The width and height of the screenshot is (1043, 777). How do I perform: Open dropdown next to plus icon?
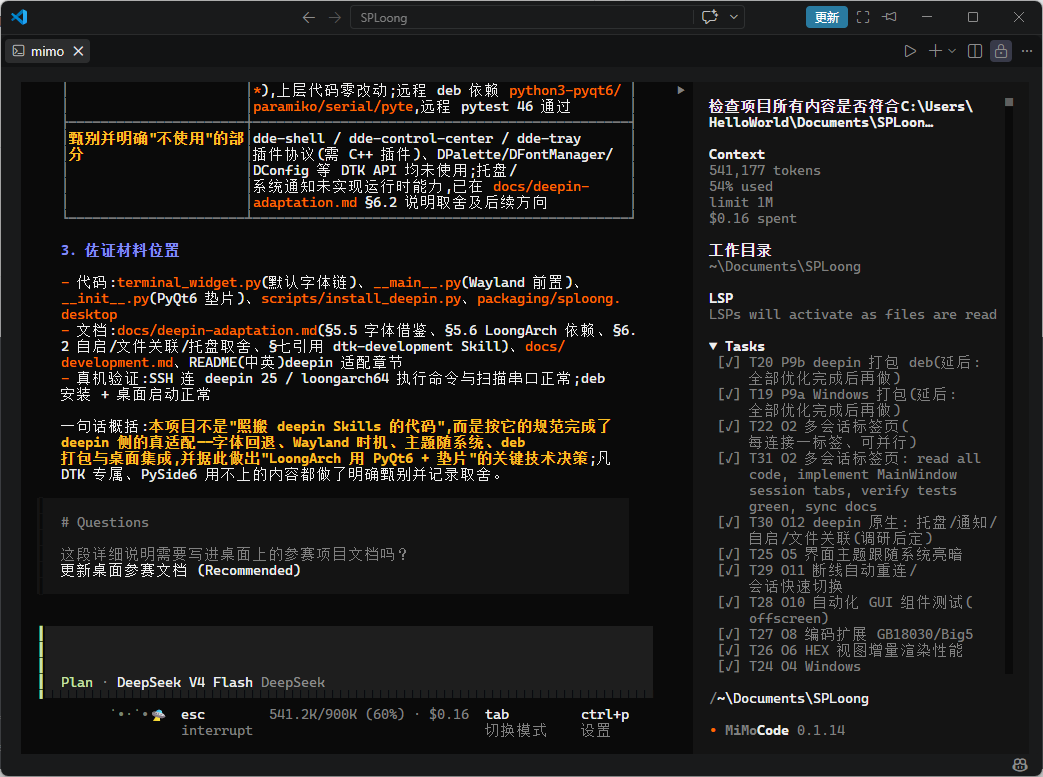tap(952, 51)
